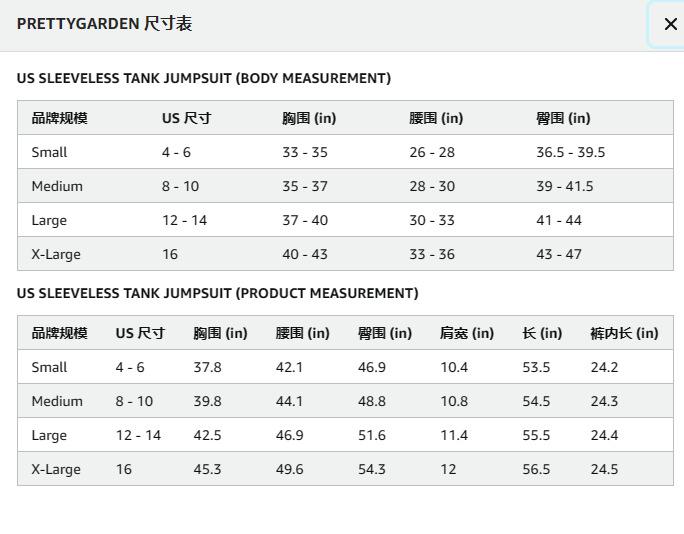The height and width of the screenshot is (534, 684).
Task: Close the PRETTYGARDEN size chart dialog
Action: [669, 24]
